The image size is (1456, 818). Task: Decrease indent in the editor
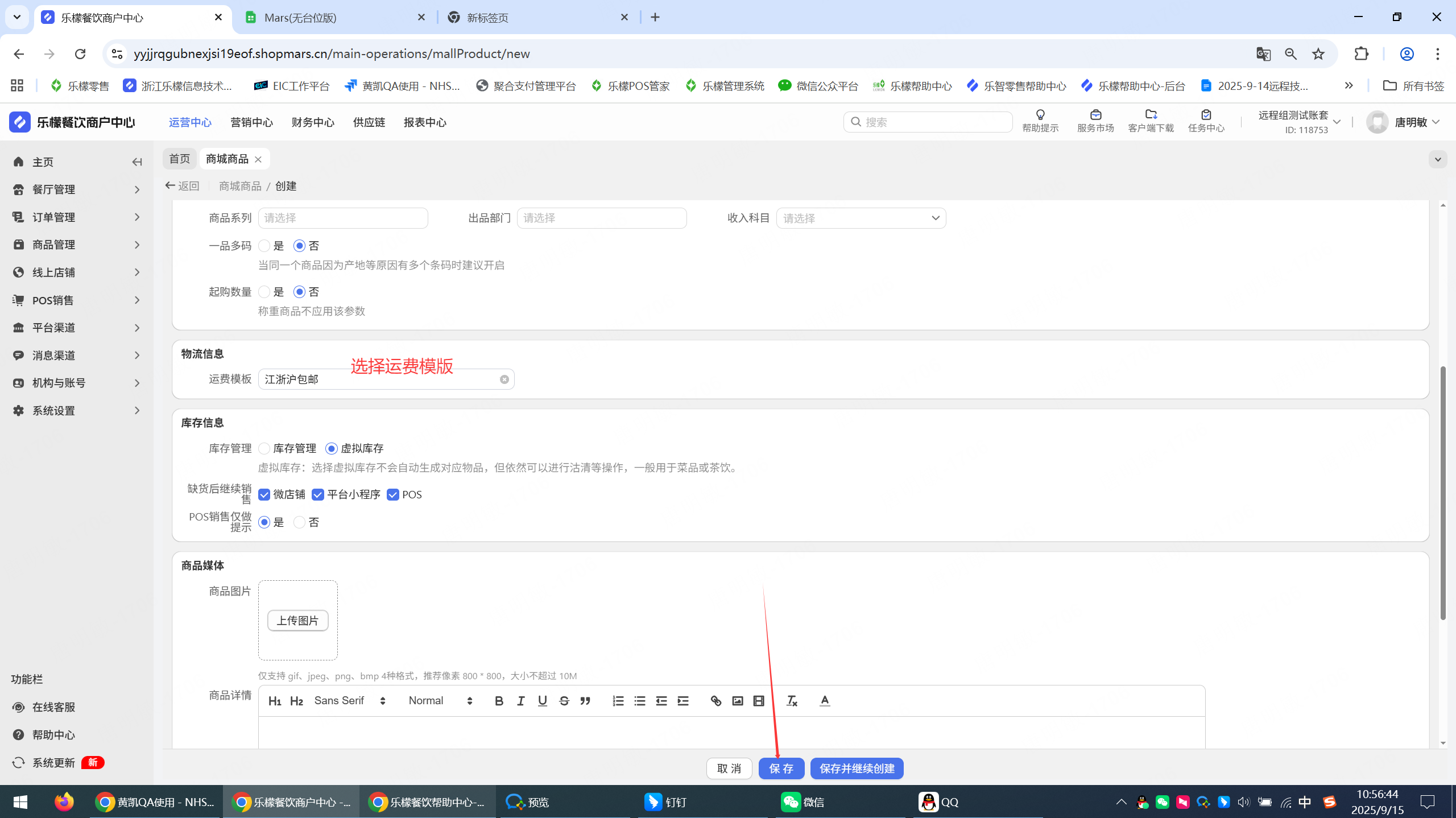click(x=661, y=701)
